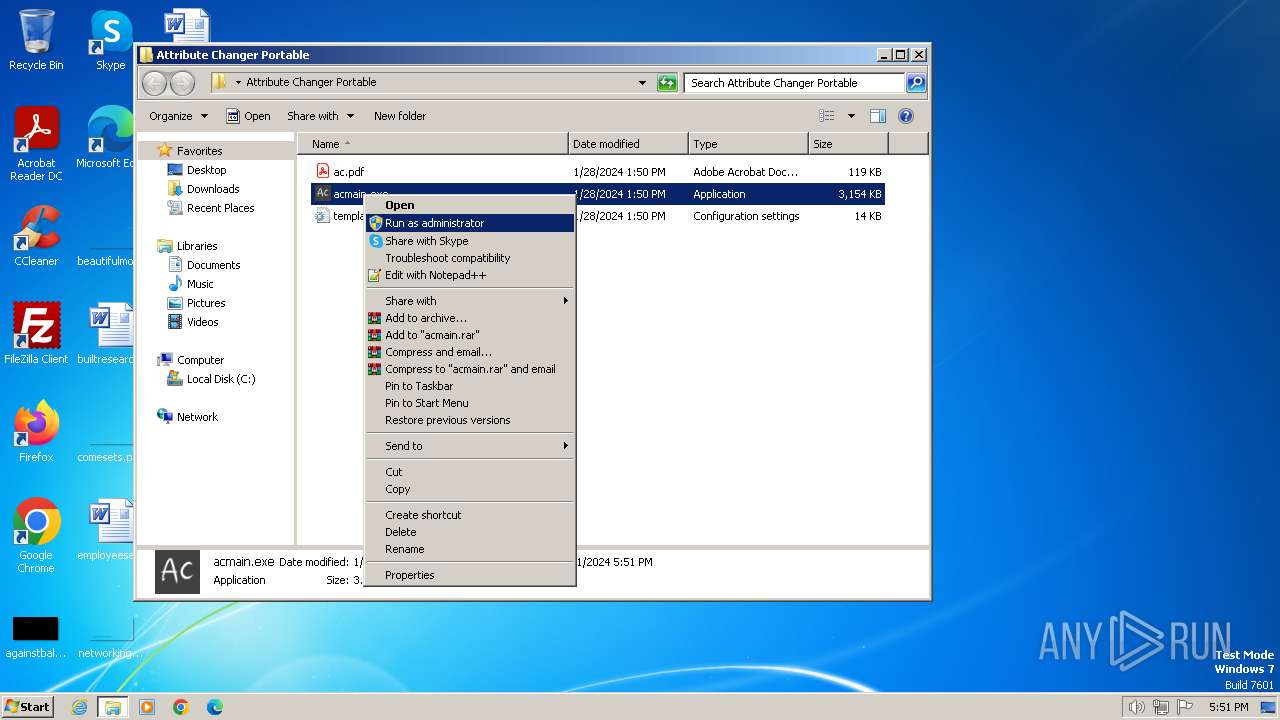The height and width of the screenshot is (720, 1280).
Task: Choose Pin to Taskbar menu entry
Action: 470,386
